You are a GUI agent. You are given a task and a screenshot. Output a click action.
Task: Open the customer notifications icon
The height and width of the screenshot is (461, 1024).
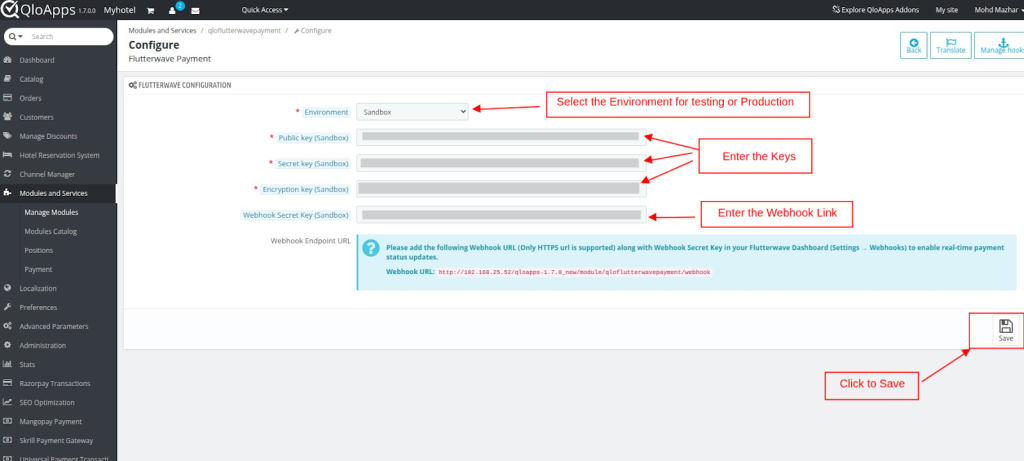click(x=173, y=10)
